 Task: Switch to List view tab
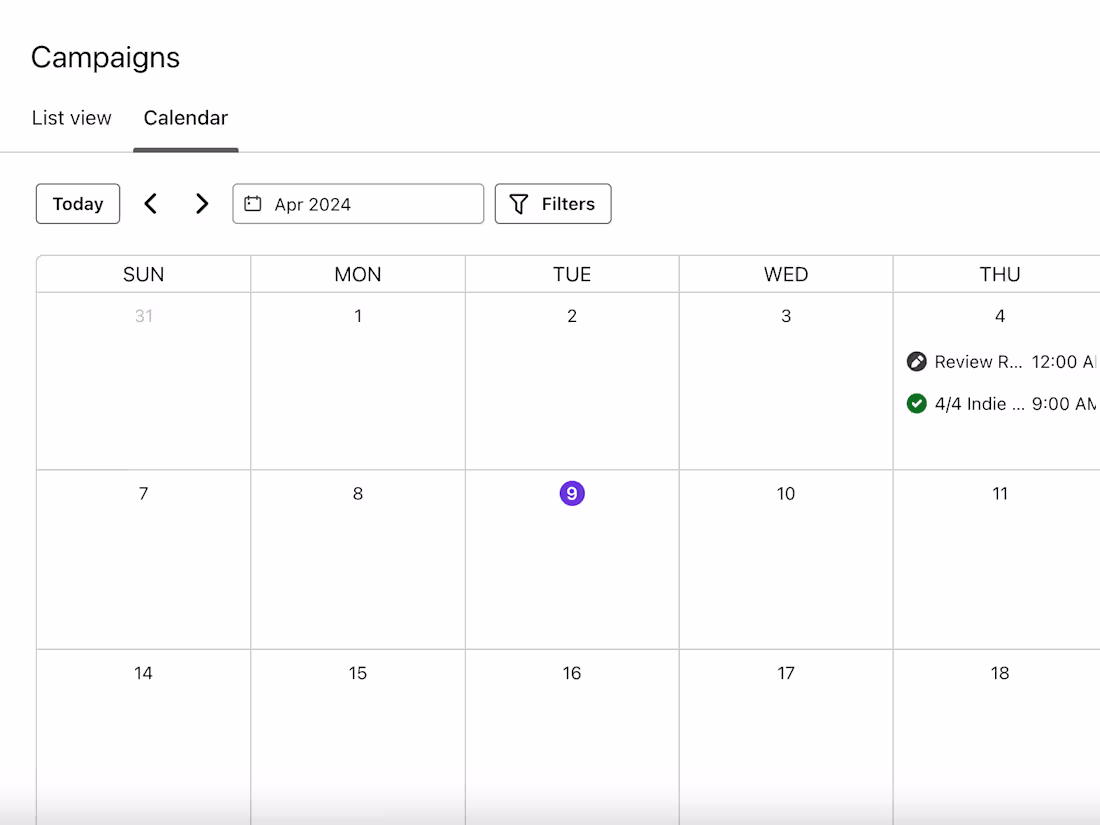(72, 118)
